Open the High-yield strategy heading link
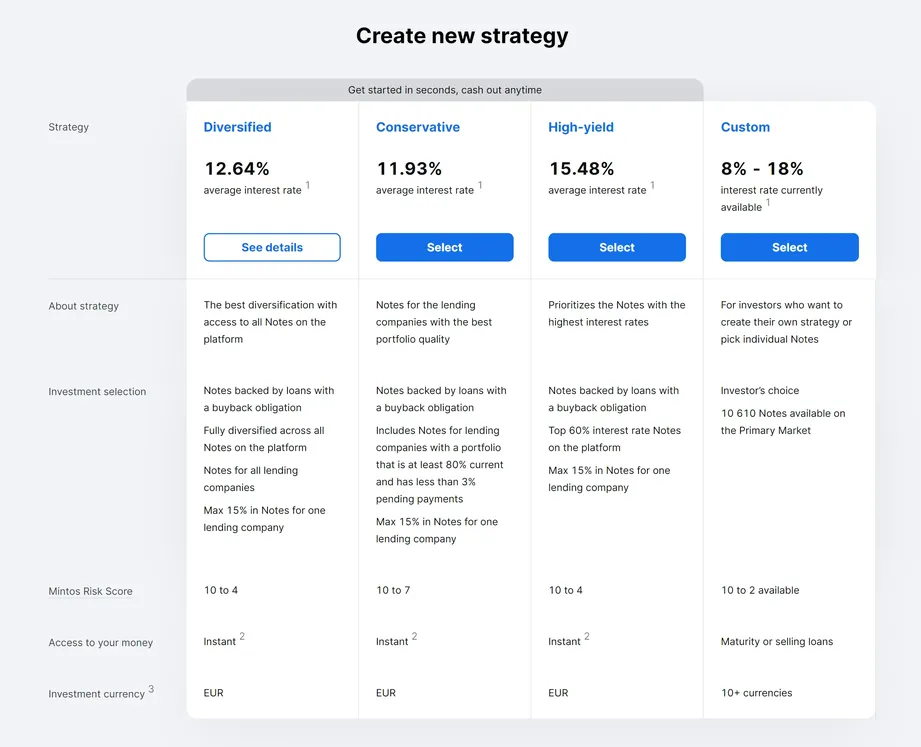Screen dimensions: 921x747 (x=581, y=127)
